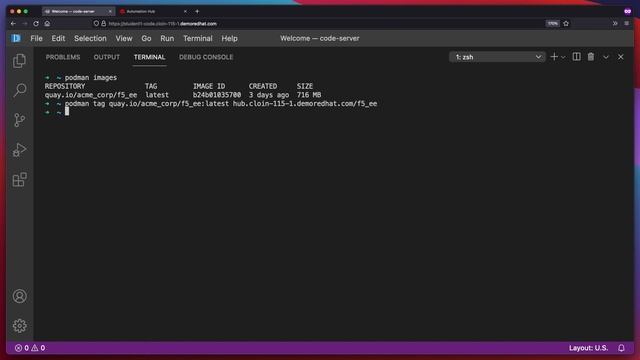Open the View menu
Image resolution: width=640 pixels, height=360 pixels.
124,38
